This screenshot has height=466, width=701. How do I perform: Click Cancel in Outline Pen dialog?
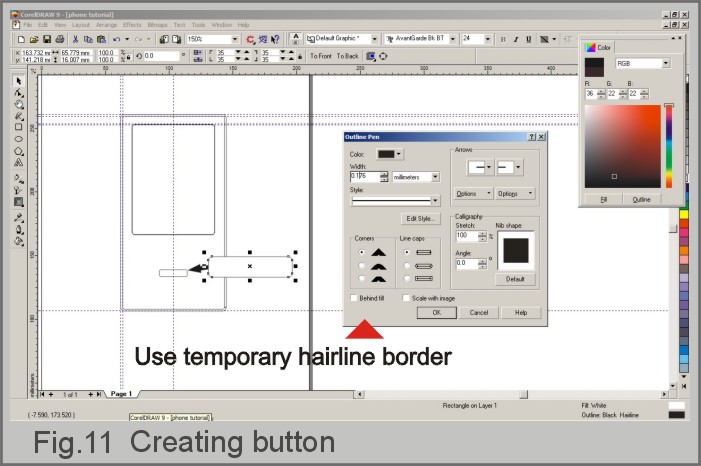[478, 313]
